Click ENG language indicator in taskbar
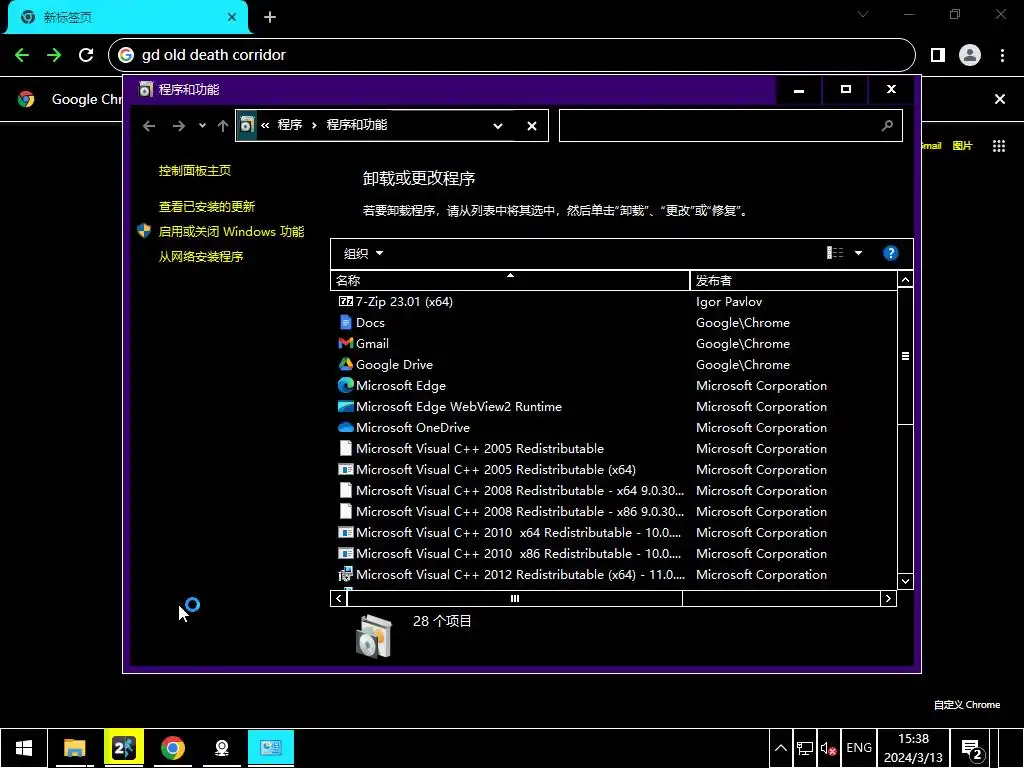 tap(858, 748)
